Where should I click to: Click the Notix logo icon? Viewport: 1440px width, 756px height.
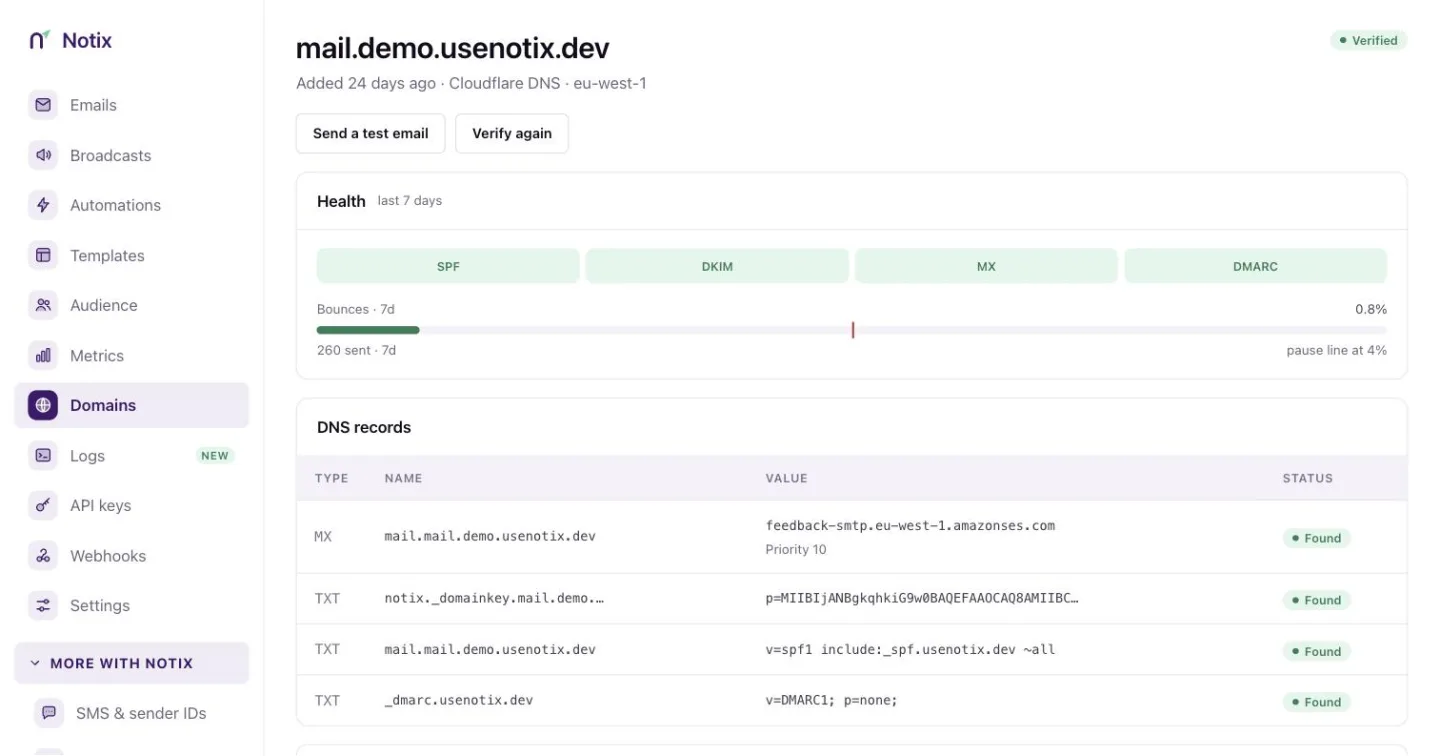39,40
